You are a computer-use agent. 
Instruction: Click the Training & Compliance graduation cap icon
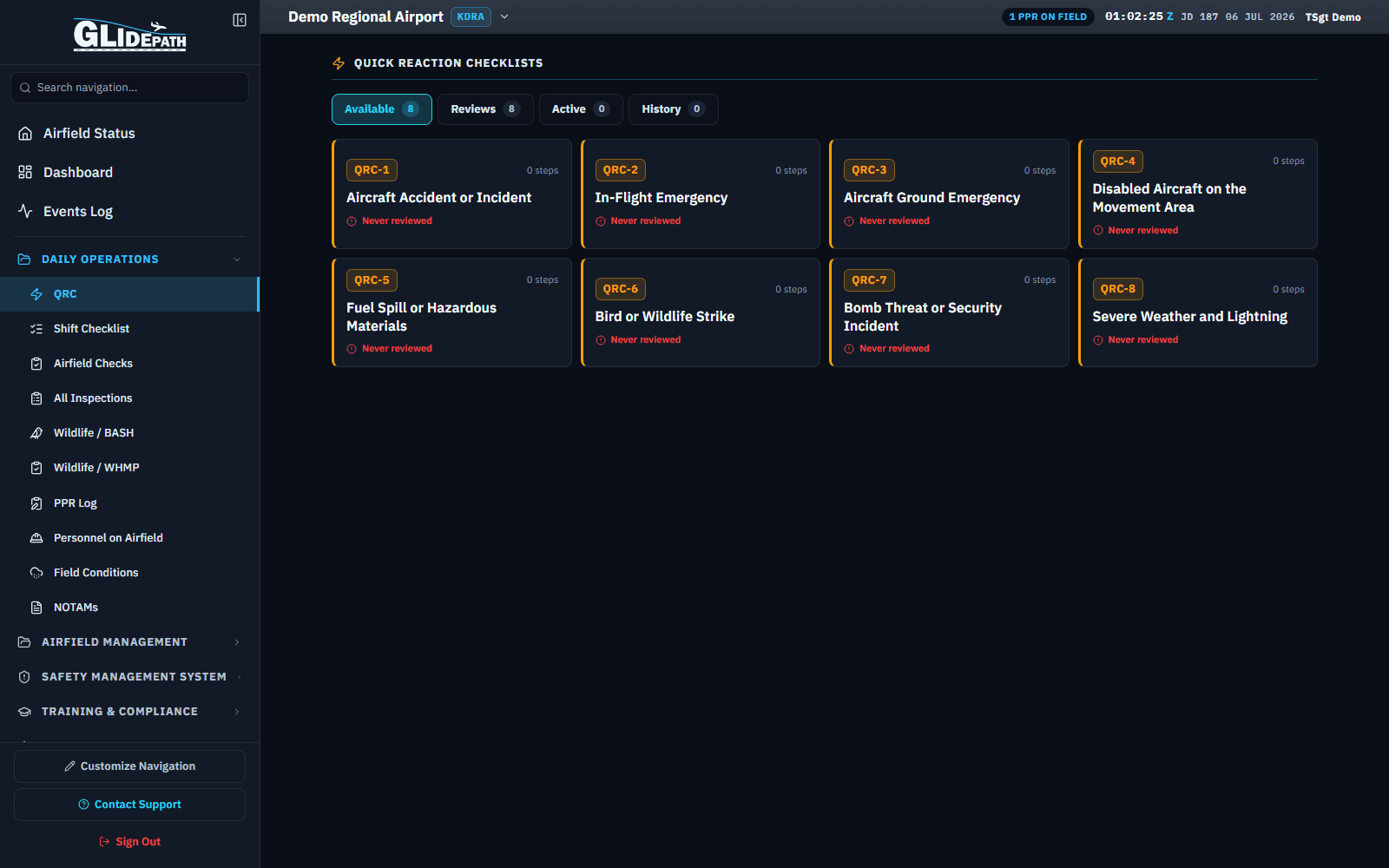[24, 712]
